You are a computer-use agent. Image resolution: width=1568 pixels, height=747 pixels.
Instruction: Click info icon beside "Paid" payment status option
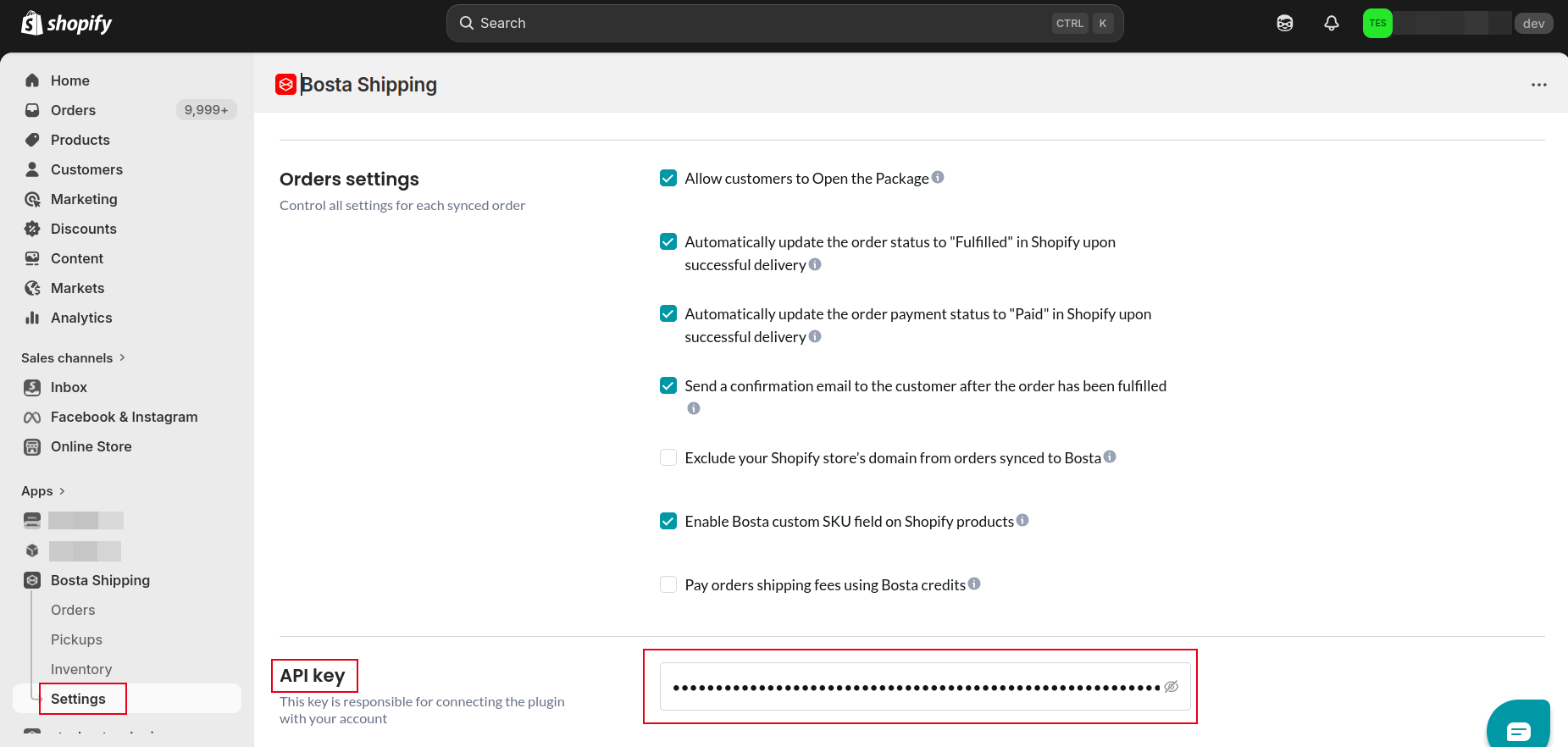click(815, 336)
